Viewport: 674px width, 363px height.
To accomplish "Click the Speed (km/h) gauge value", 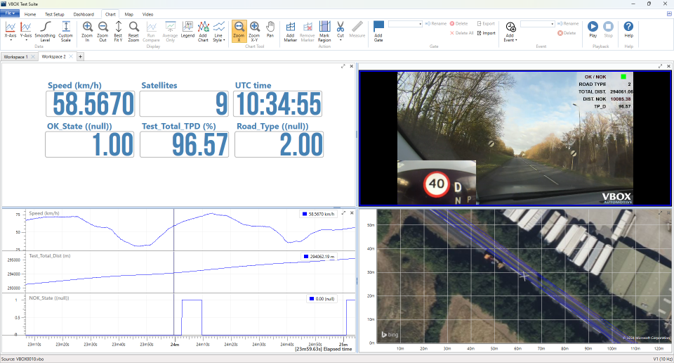I will 90,104.
